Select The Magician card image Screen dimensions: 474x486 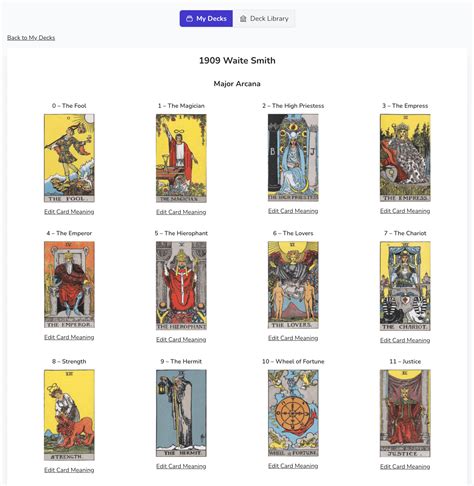[x=181, y=158]
